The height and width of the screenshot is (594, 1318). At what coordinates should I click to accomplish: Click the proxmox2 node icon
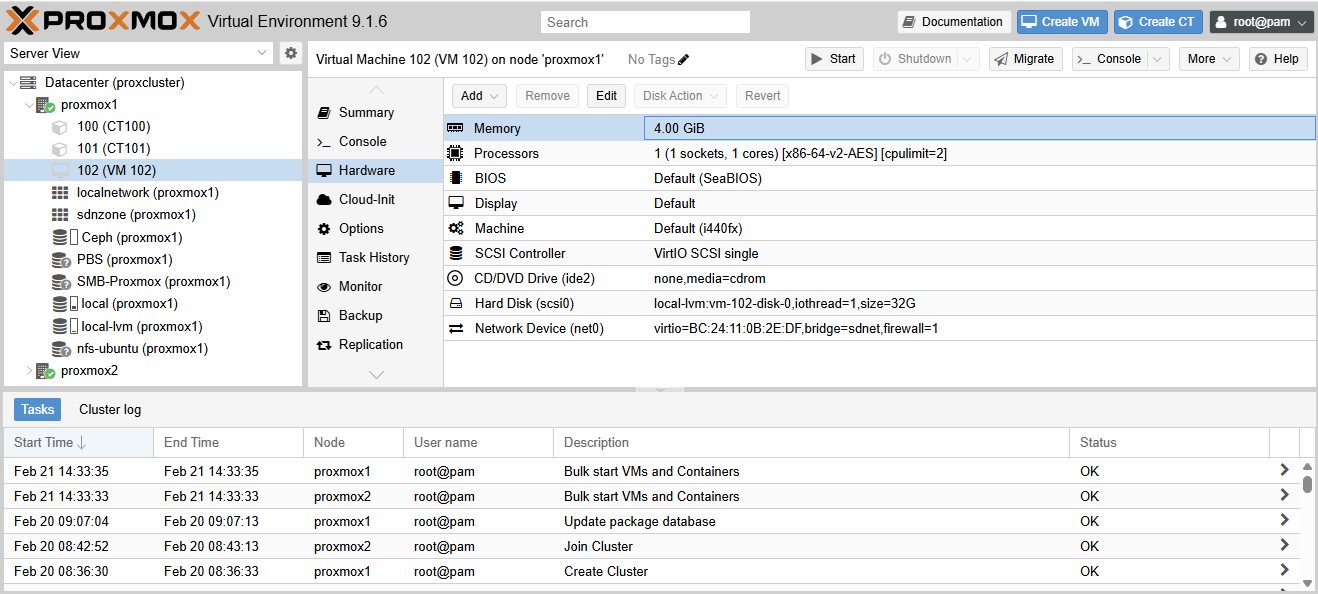(45, 371)
